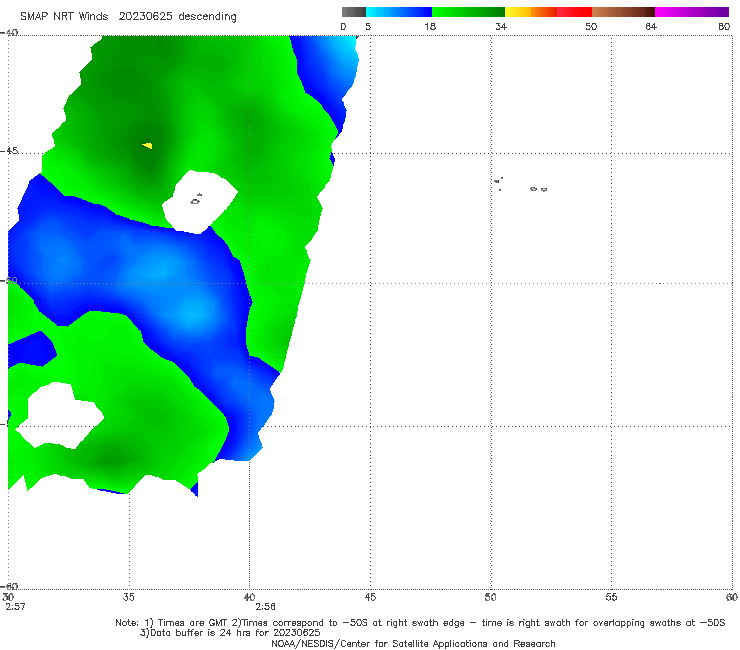Image resolution: width=740 pixels, height=650 pixels.
Task: Click the latitude label "-45"
Action: tap(9, 151)
